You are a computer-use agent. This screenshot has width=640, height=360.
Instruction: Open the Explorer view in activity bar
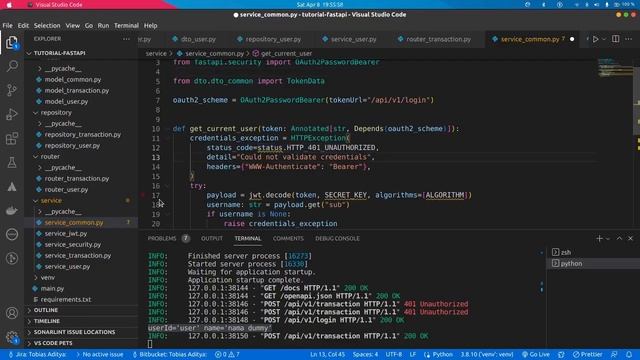point(12,42)
